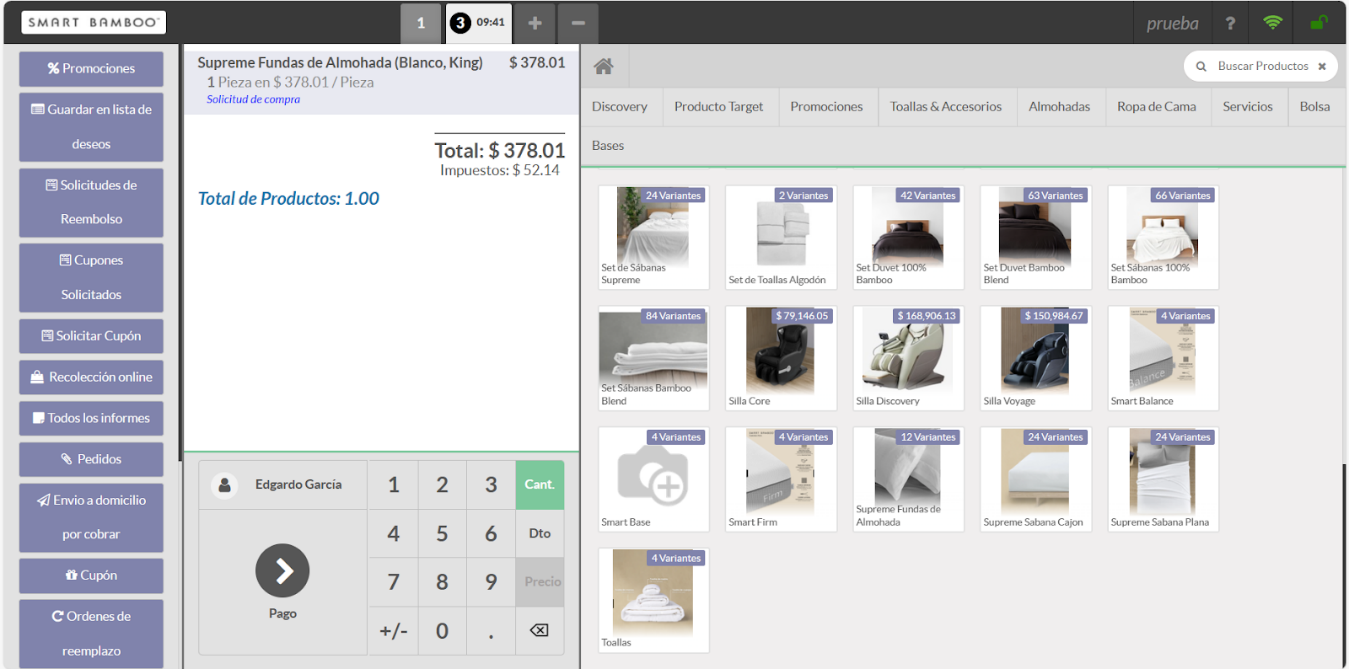
Task: Select customer Edgardo García
Action: 283,485
